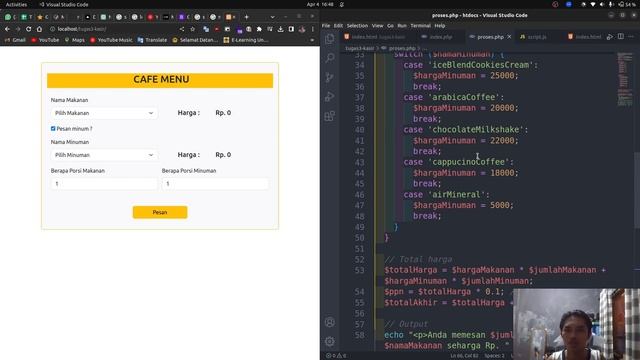Open the Run menu
This screenshot has height=360, width=640.
[402, 26]
